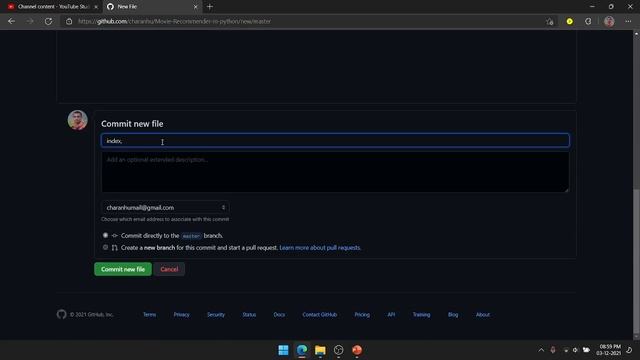Open the notification center icon
This screenshot has height=360, width=640.
[x=629, y=350]
